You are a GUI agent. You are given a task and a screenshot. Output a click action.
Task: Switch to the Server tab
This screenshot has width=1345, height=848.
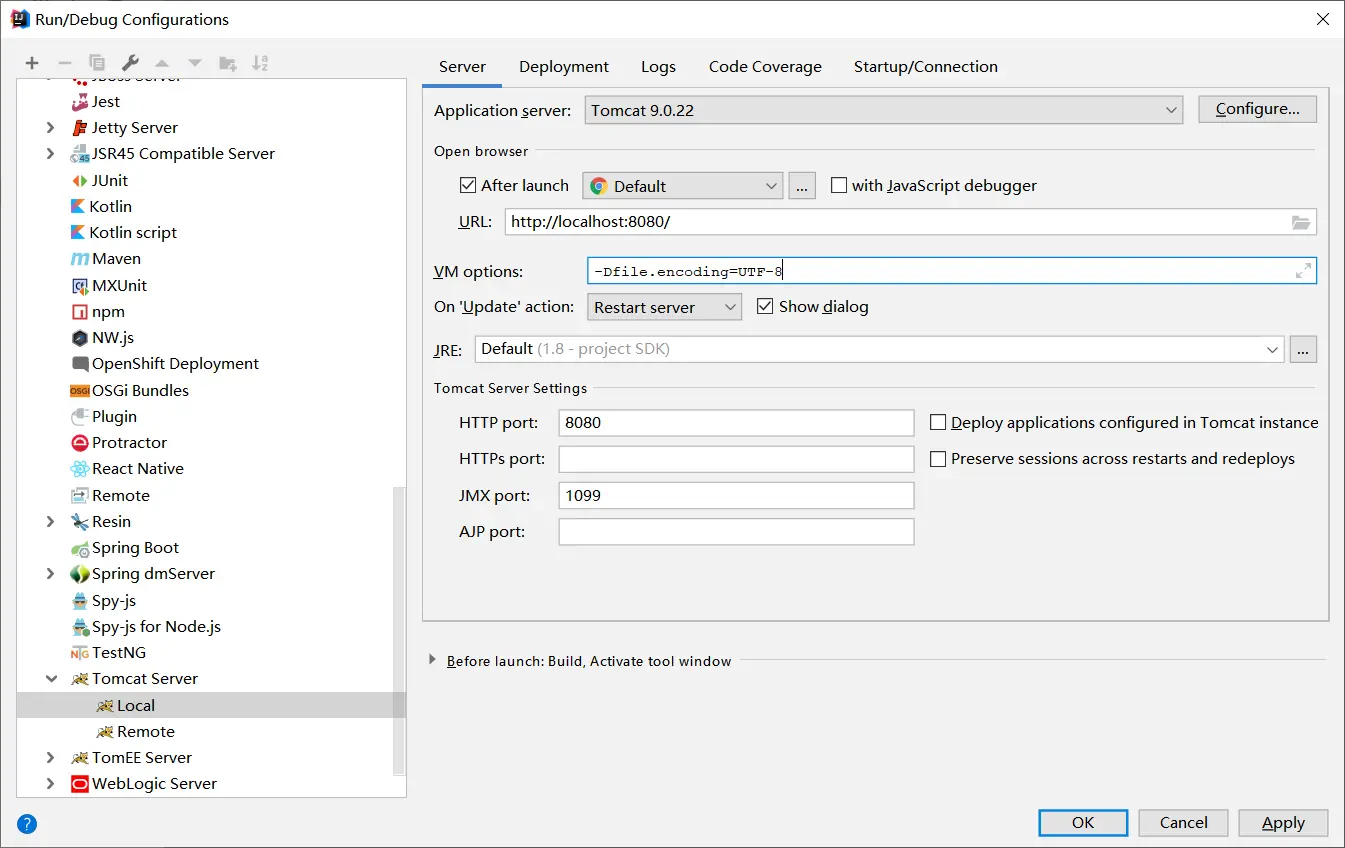click(462, 67)
